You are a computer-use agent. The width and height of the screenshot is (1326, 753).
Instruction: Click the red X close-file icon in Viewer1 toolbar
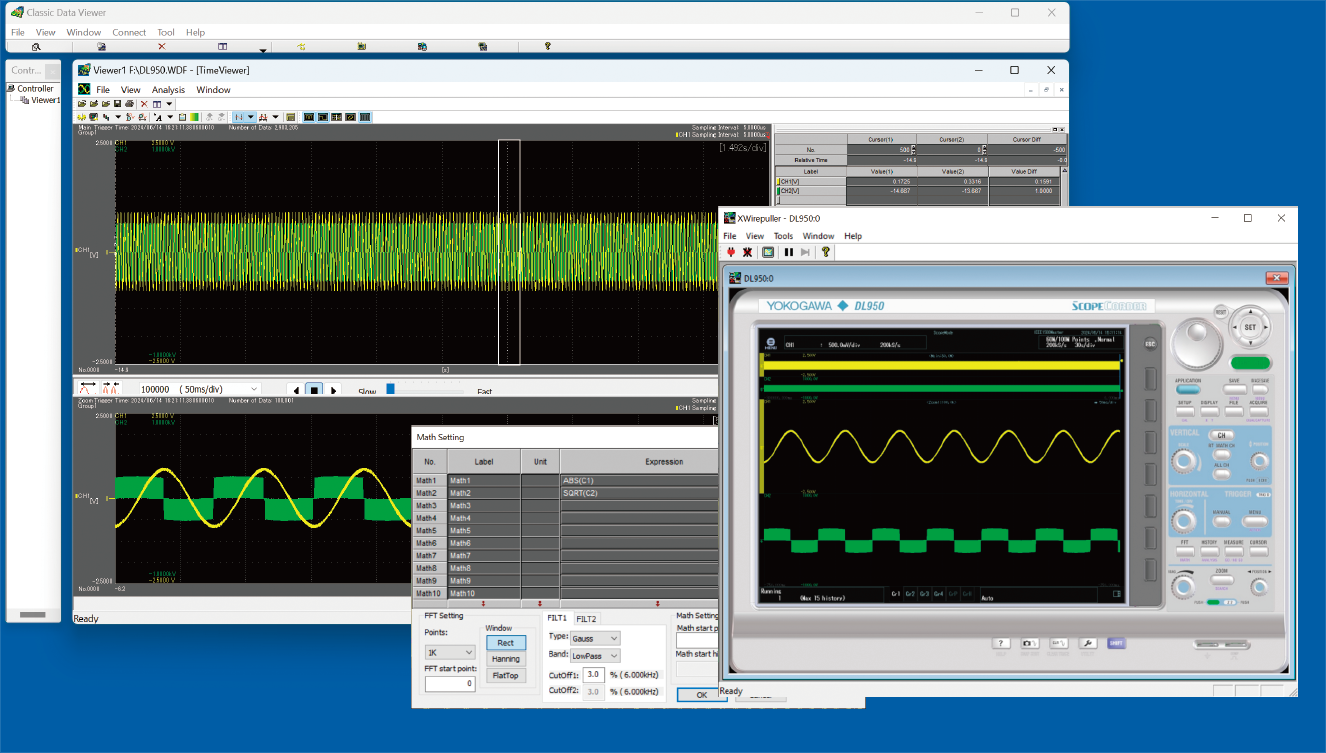point(144,104)
